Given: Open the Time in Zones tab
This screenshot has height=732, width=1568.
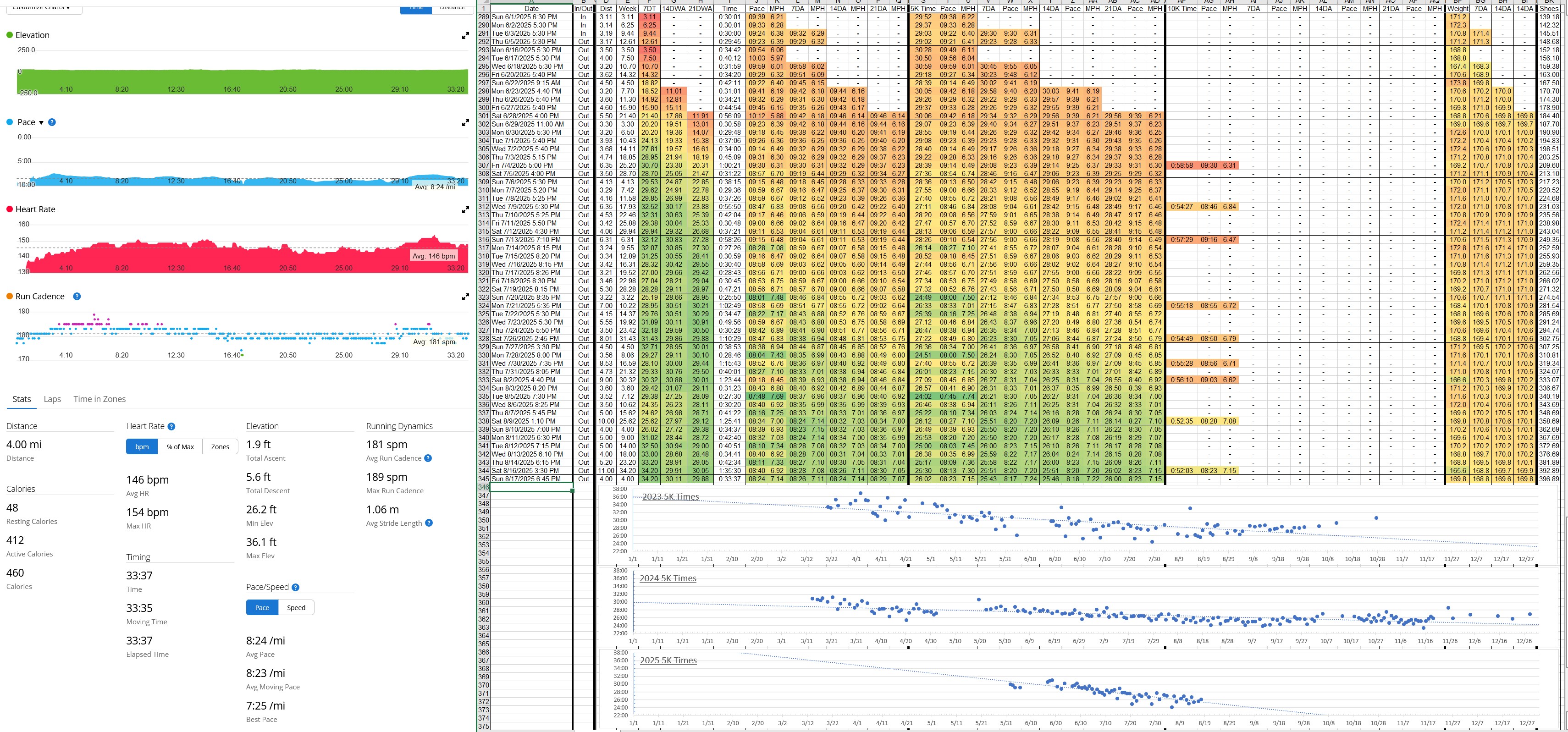Looking at the screenshot, I should pos(99,399).
